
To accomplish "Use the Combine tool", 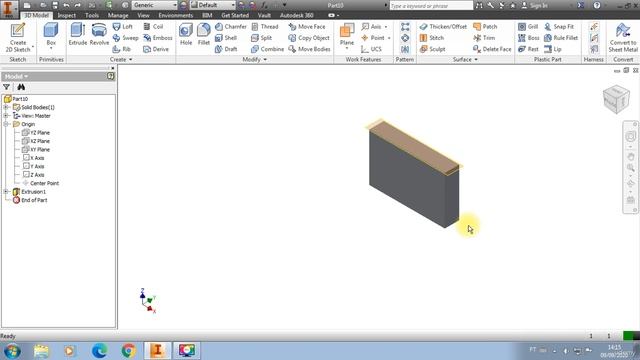I will [267, 49].
